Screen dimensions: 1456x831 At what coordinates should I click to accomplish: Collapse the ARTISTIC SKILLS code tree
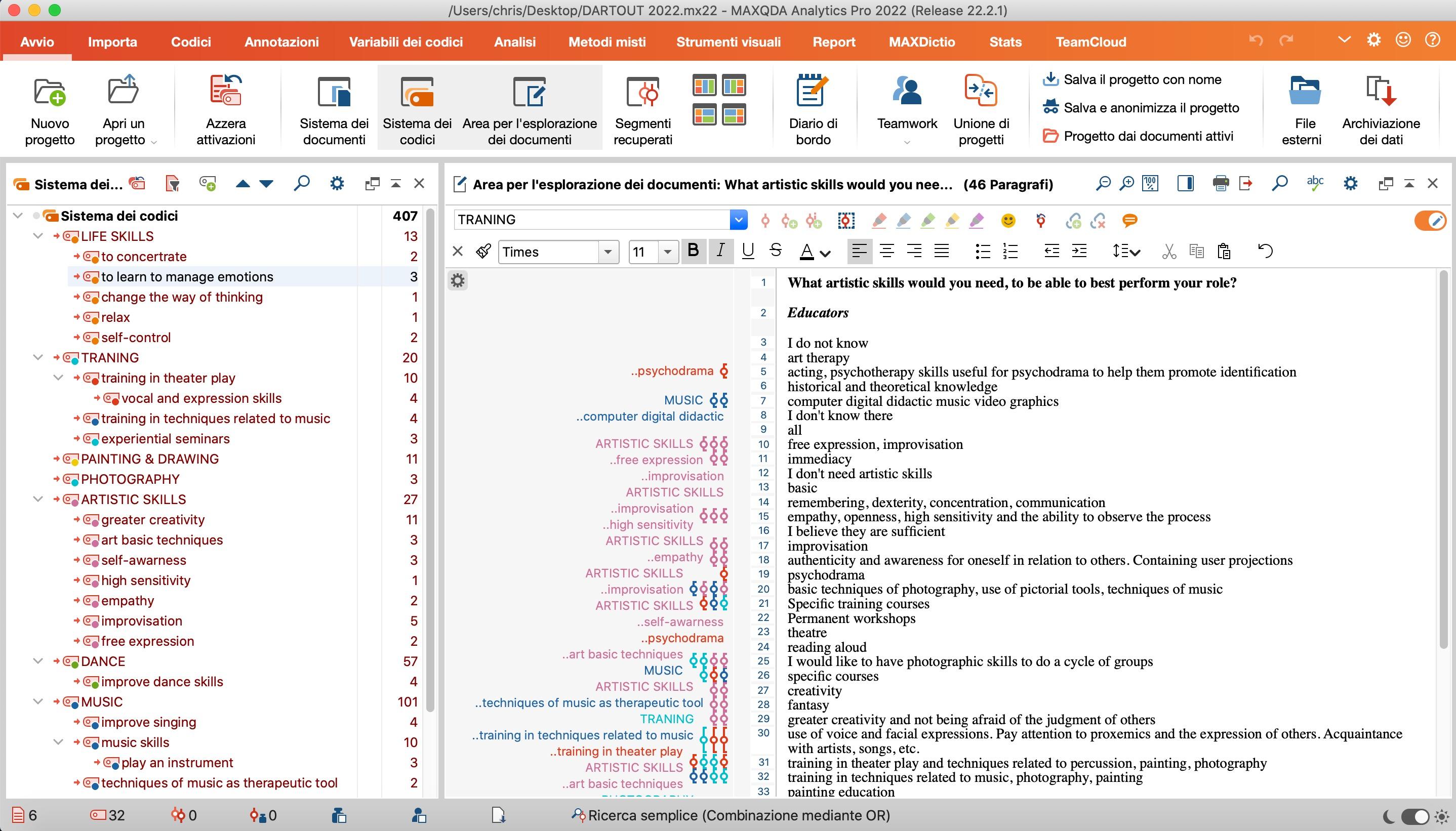click(38, 500)
